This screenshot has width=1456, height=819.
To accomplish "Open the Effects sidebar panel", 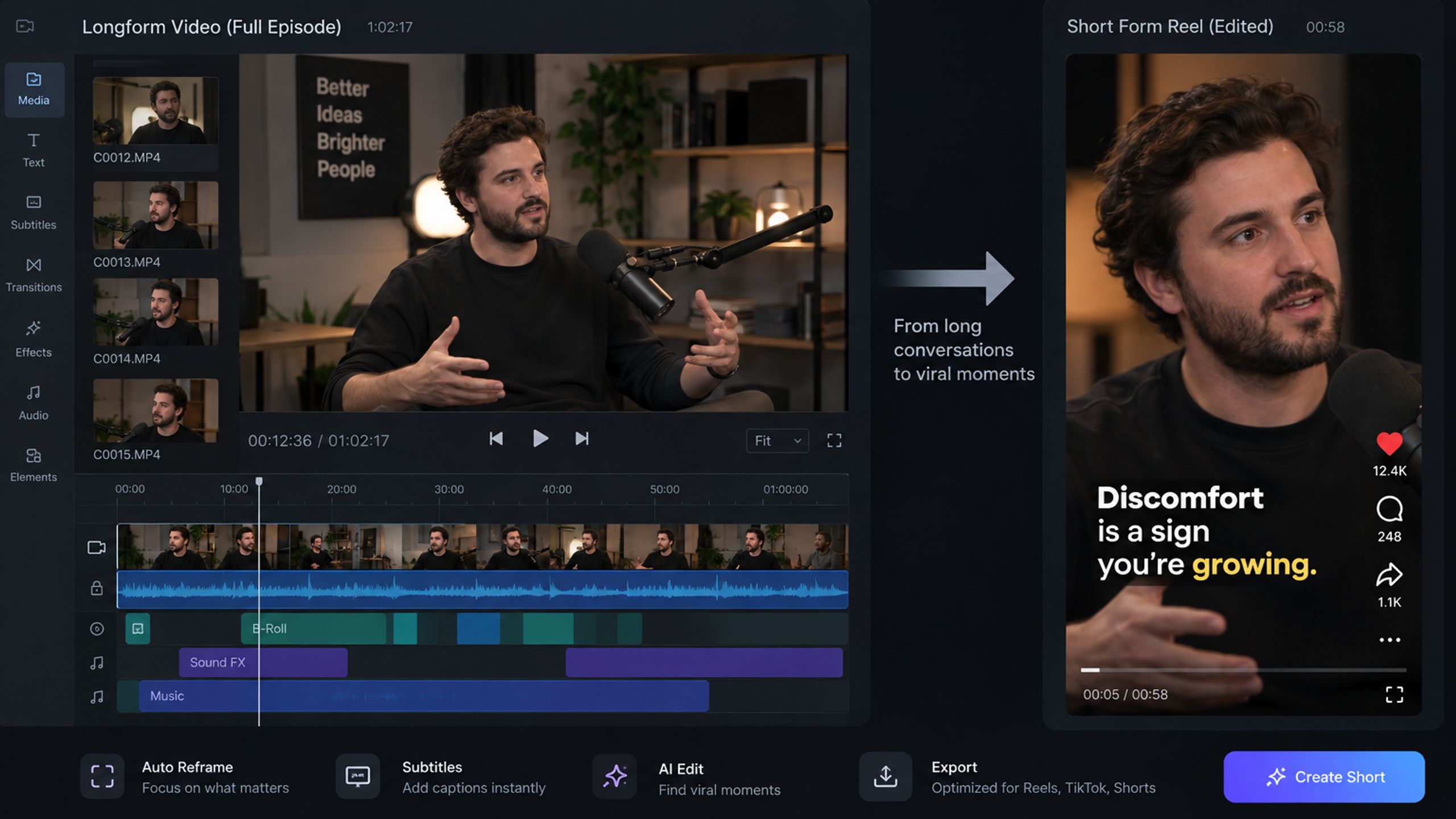I will pos(34,339).
